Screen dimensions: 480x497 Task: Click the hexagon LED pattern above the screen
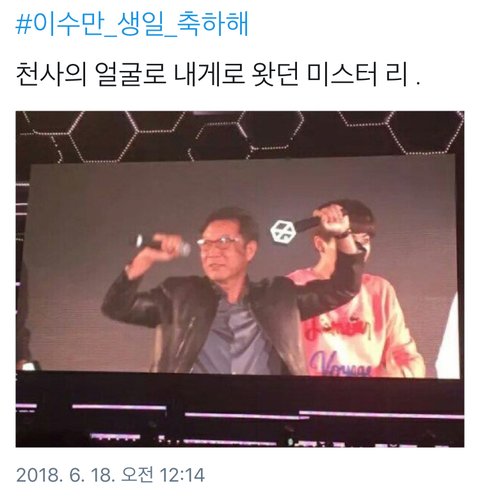[x=240, y=135]
